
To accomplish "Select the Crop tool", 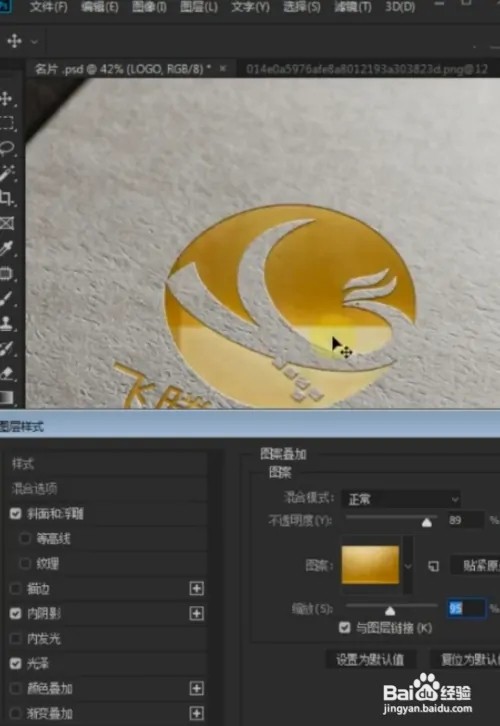I will 6,198.
